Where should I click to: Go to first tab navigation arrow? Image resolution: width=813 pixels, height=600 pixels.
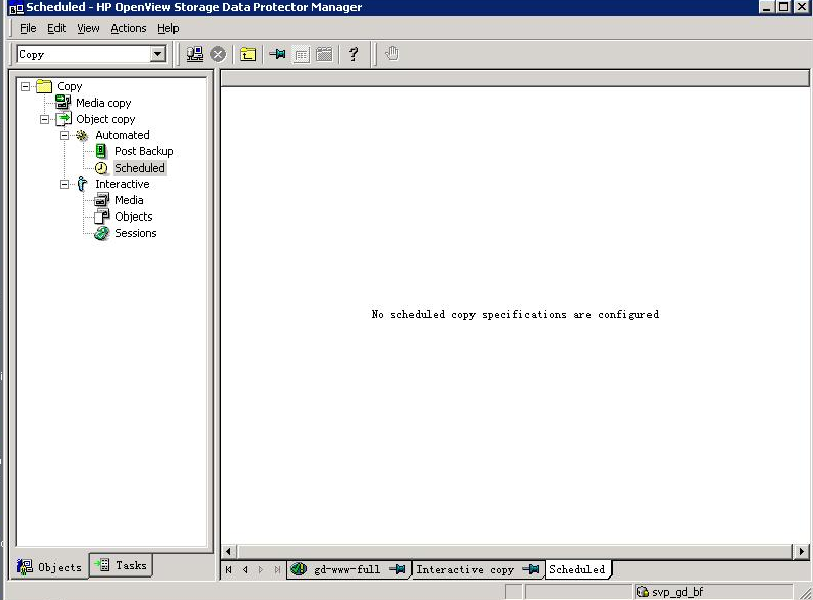[x=229, y=569]
